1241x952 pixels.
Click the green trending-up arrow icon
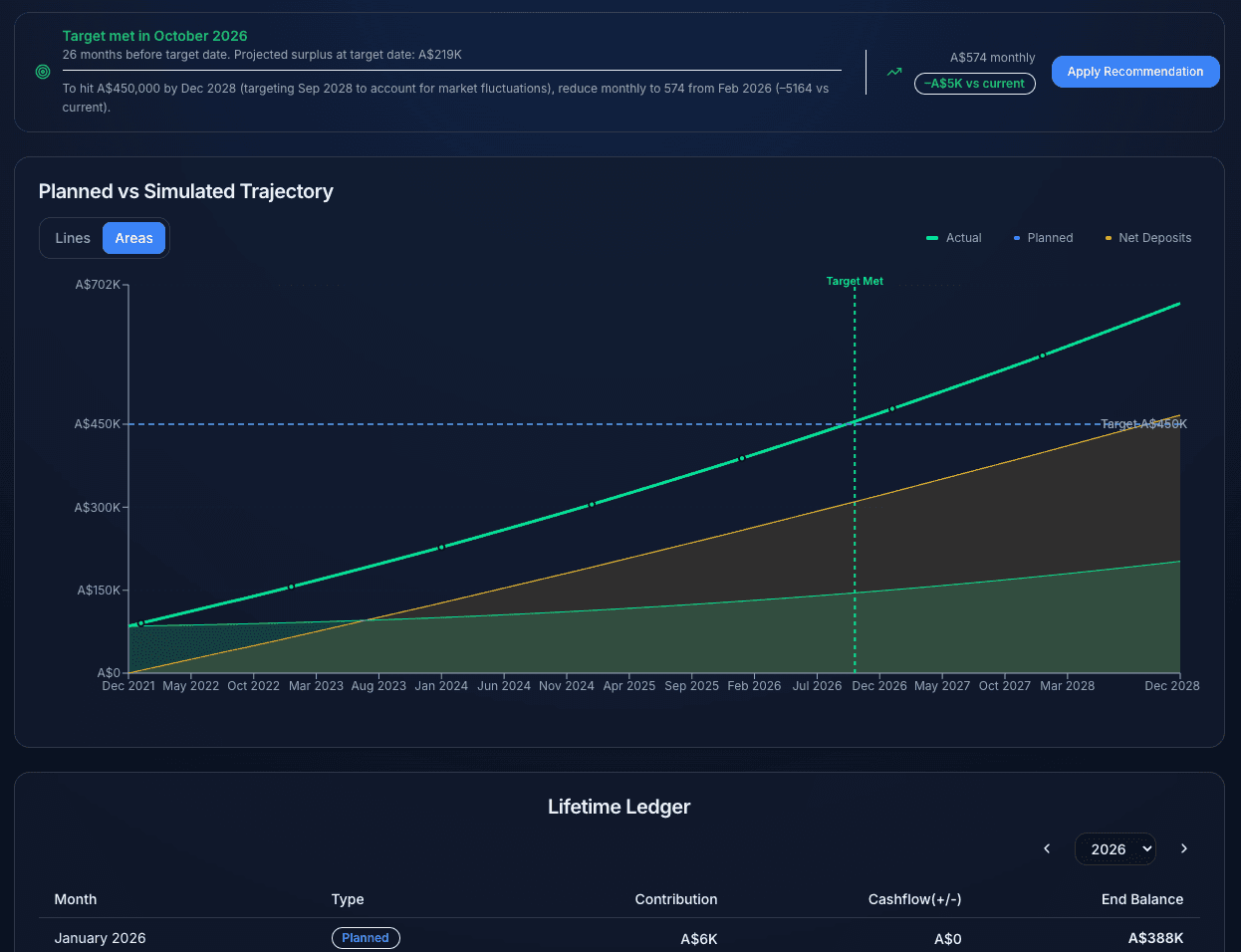click(893, 72)
